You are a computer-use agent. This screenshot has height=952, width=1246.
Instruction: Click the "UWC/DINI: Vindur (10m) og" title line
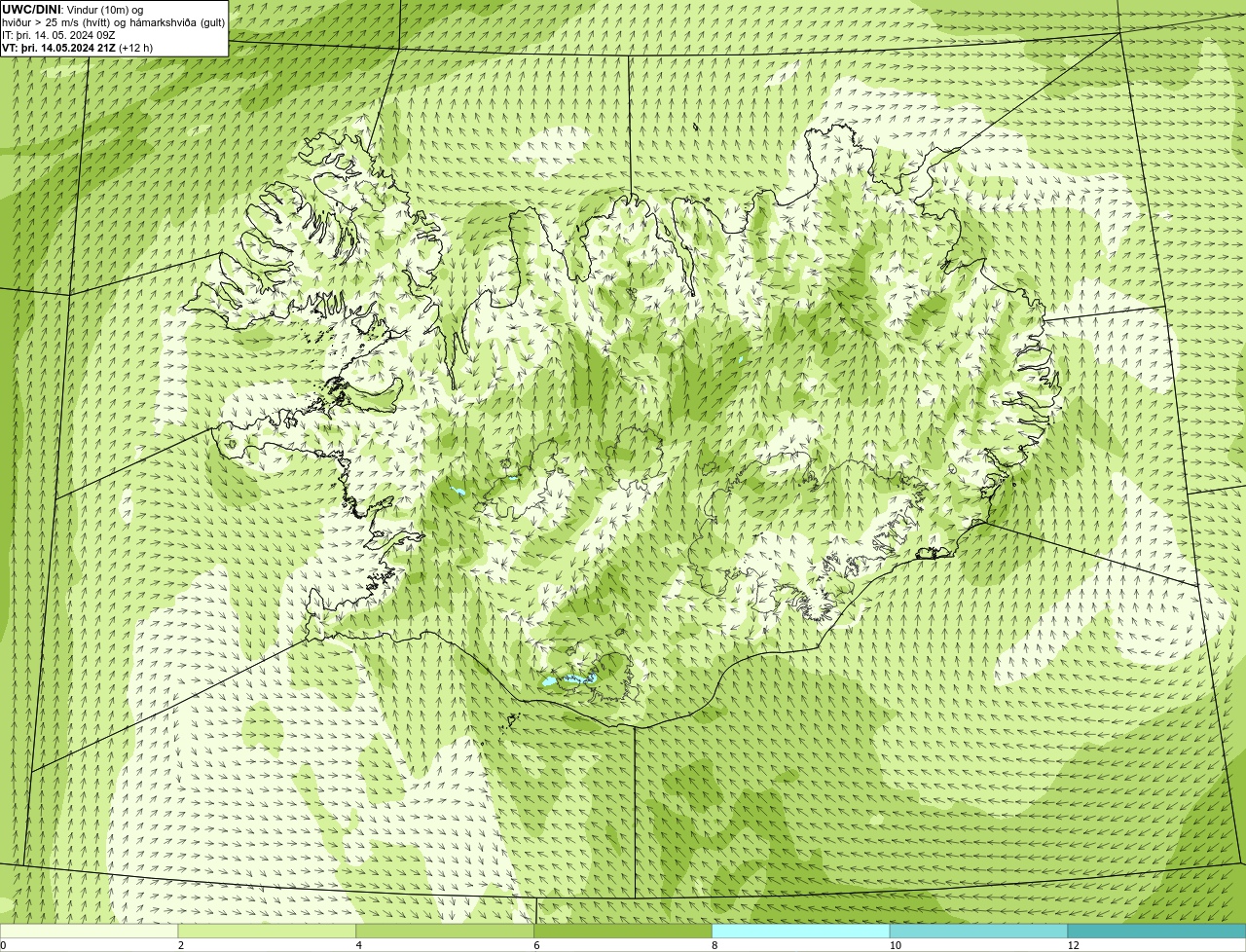click(73, 10)
